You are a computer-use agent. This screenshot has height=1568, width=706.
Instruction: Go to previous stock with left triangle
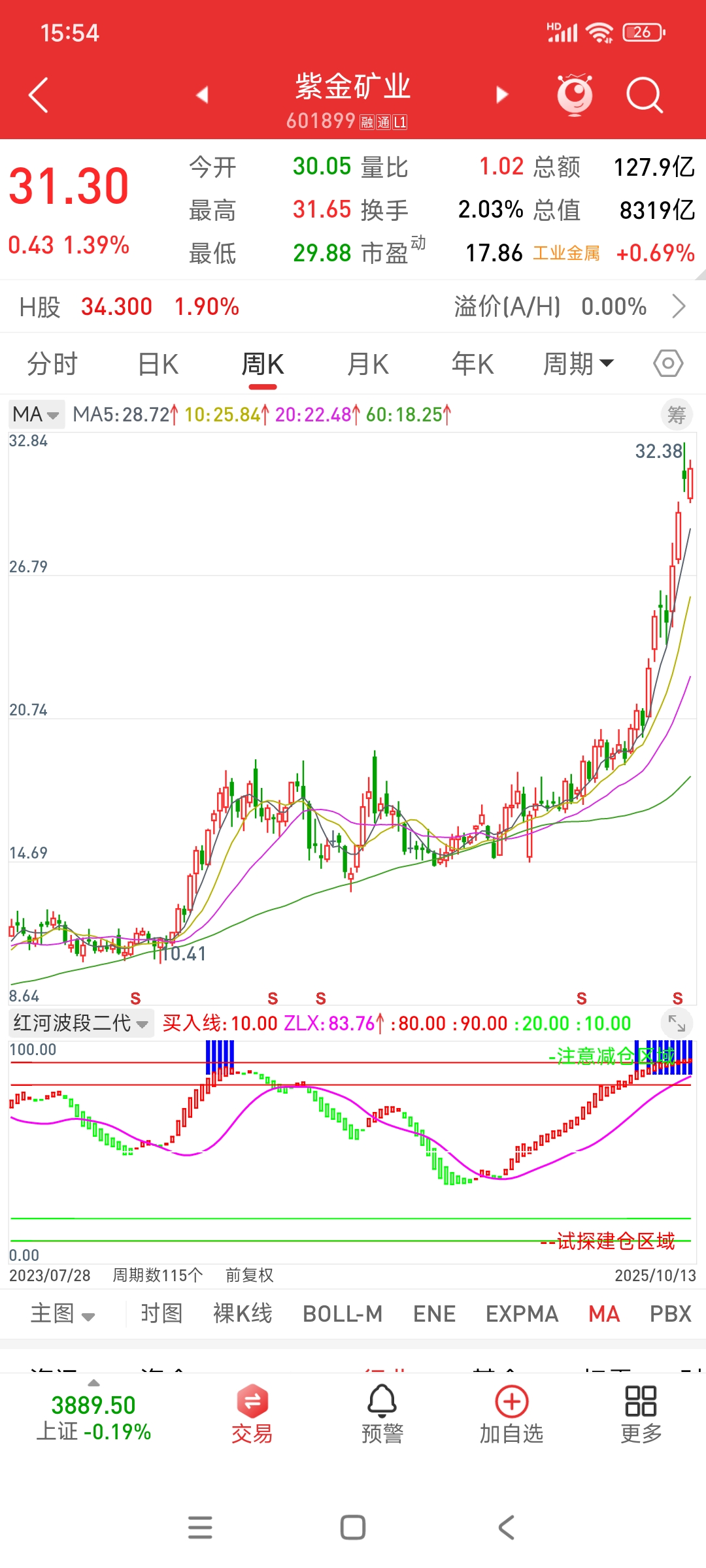pos(203,95)
